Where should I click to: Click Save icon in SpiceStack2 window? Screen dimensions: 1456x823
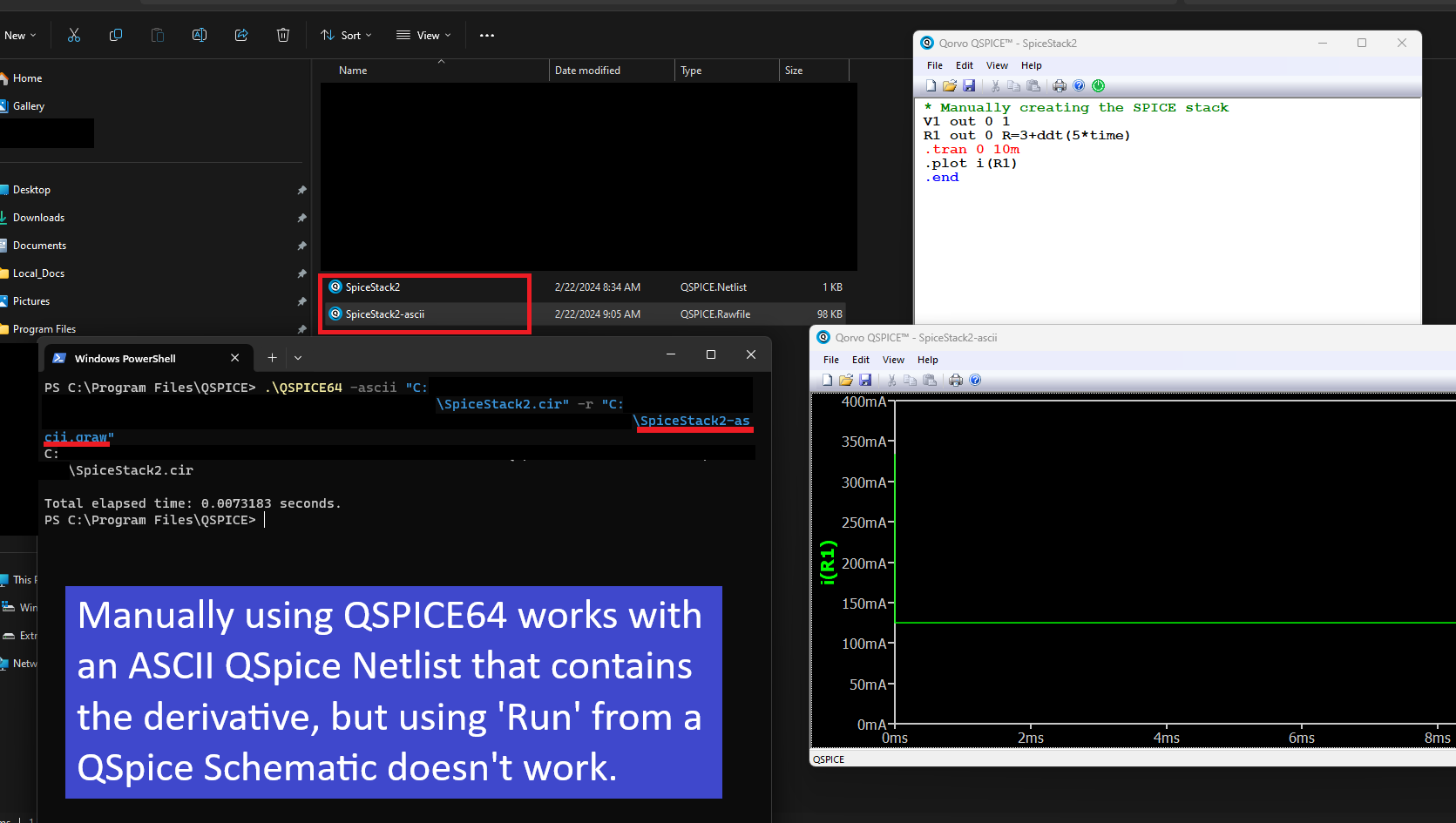point(969,85)
